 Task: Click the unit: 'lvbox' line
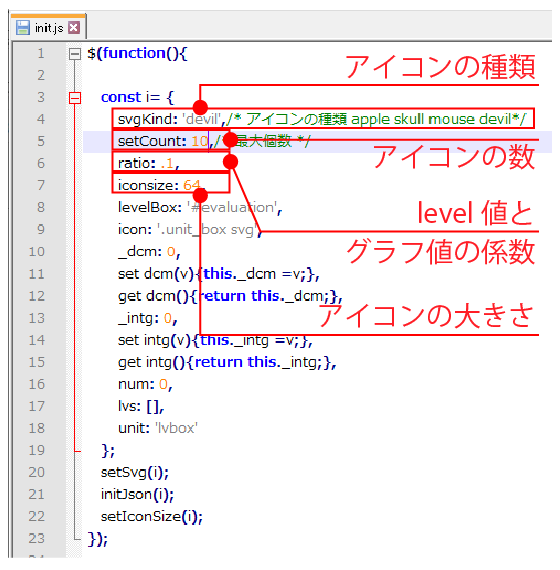click(158, 428)
